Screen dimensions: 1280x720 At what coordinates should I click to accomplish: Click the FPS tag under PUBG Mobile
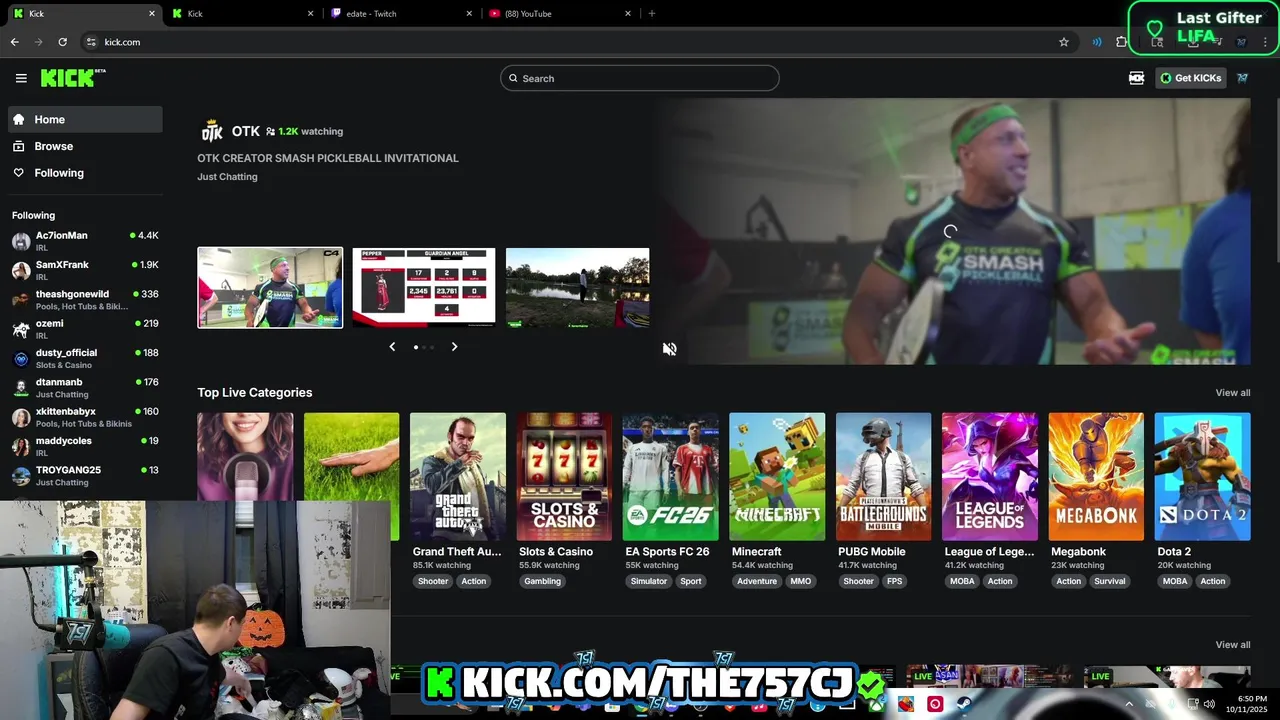(x=894, y=581)
